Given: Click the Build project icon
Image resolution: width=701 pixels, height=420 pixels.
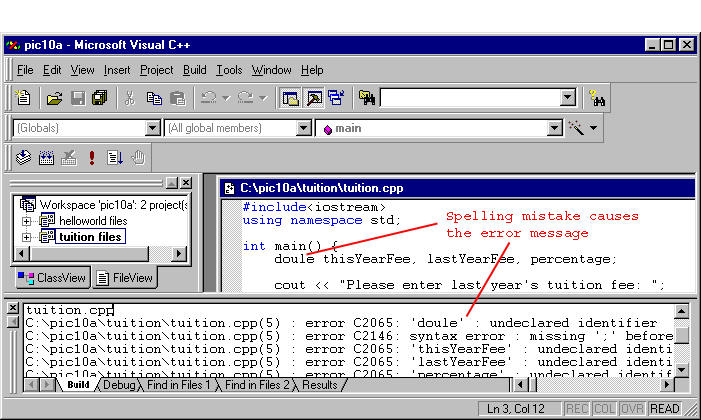Looking at the screenshot, I should (x=46, y=157).
